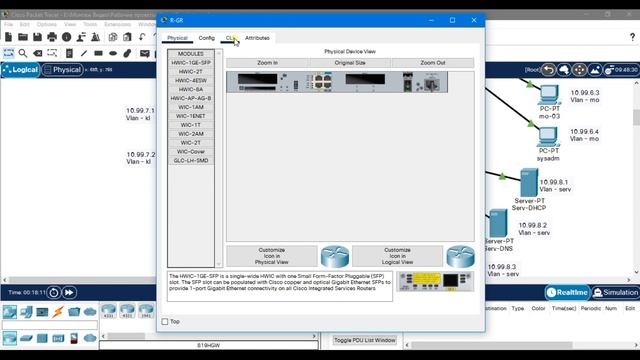Click Customize Icon in Logical View
The height and width of the screenshot is (360, 640).
click(397, 256)
